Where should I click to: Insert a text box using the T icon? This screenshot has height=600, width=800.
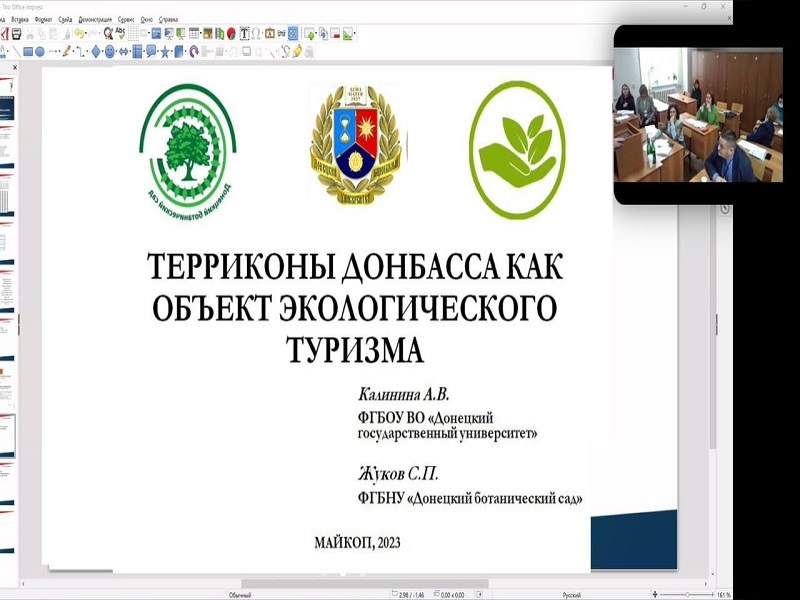click(x=243, y=33)
